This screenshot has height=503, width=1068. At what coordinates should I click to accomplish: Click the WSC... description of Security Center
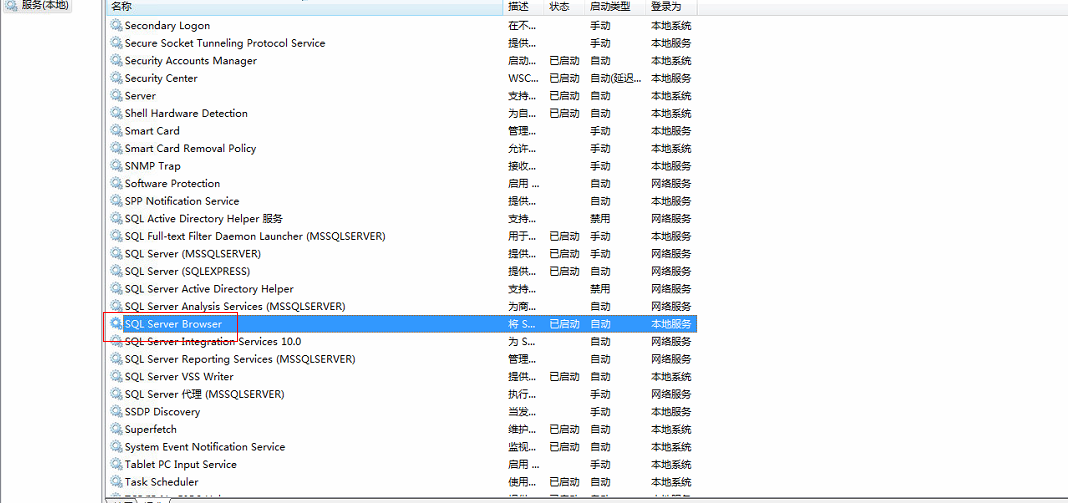[x=522, y=78]
